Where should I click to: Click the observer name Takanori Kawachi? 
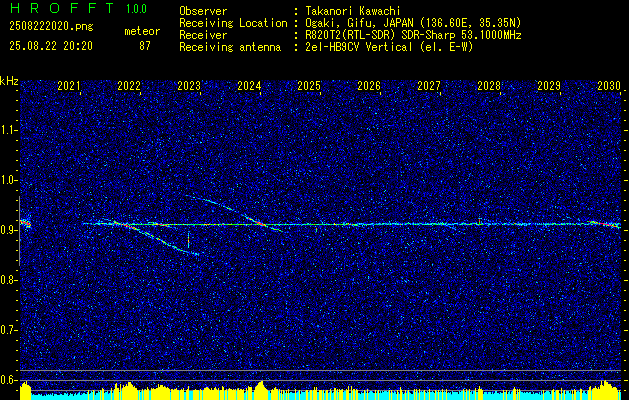353,11
